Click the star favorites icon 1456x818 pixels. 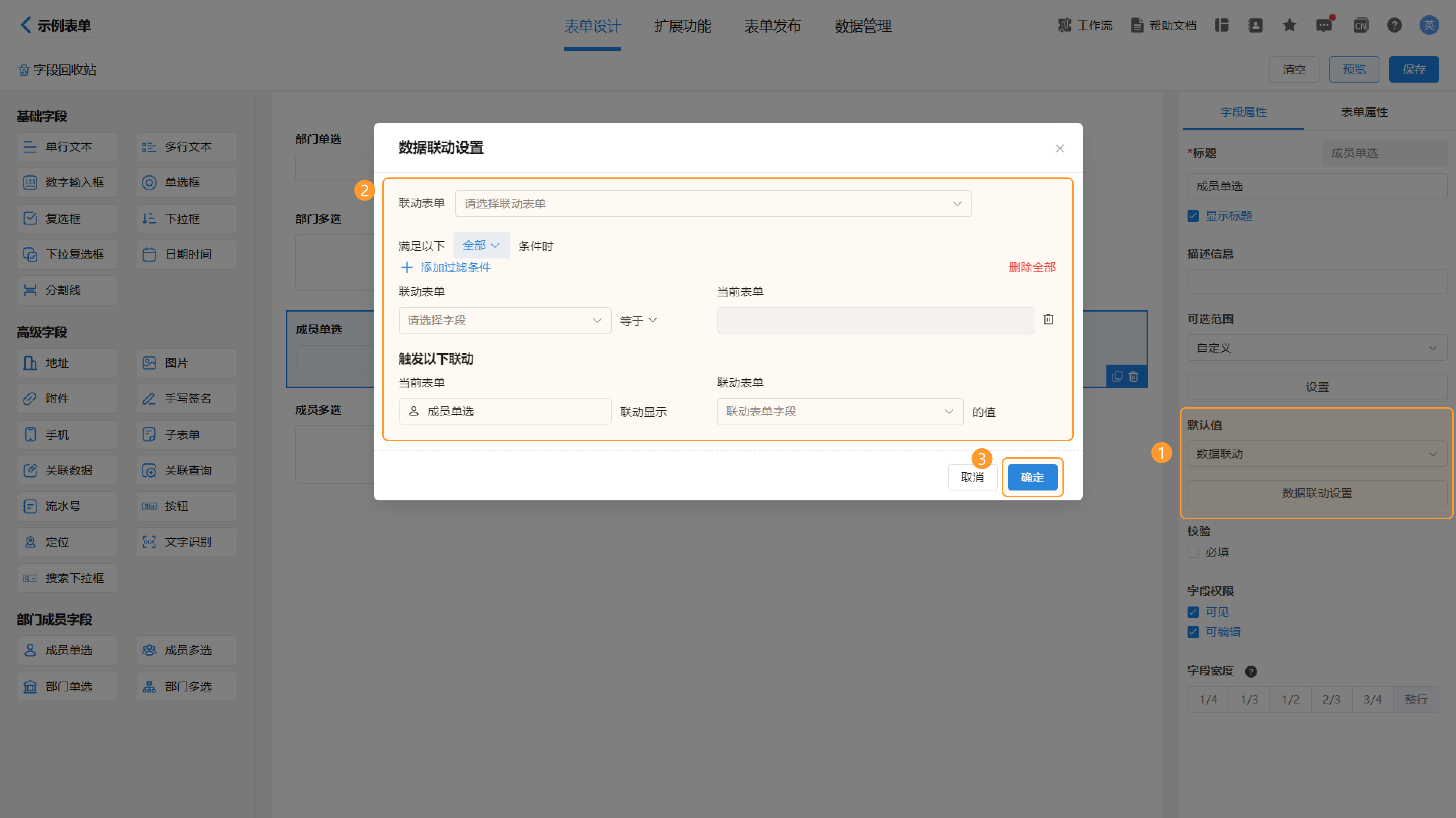pos(1289,25)
